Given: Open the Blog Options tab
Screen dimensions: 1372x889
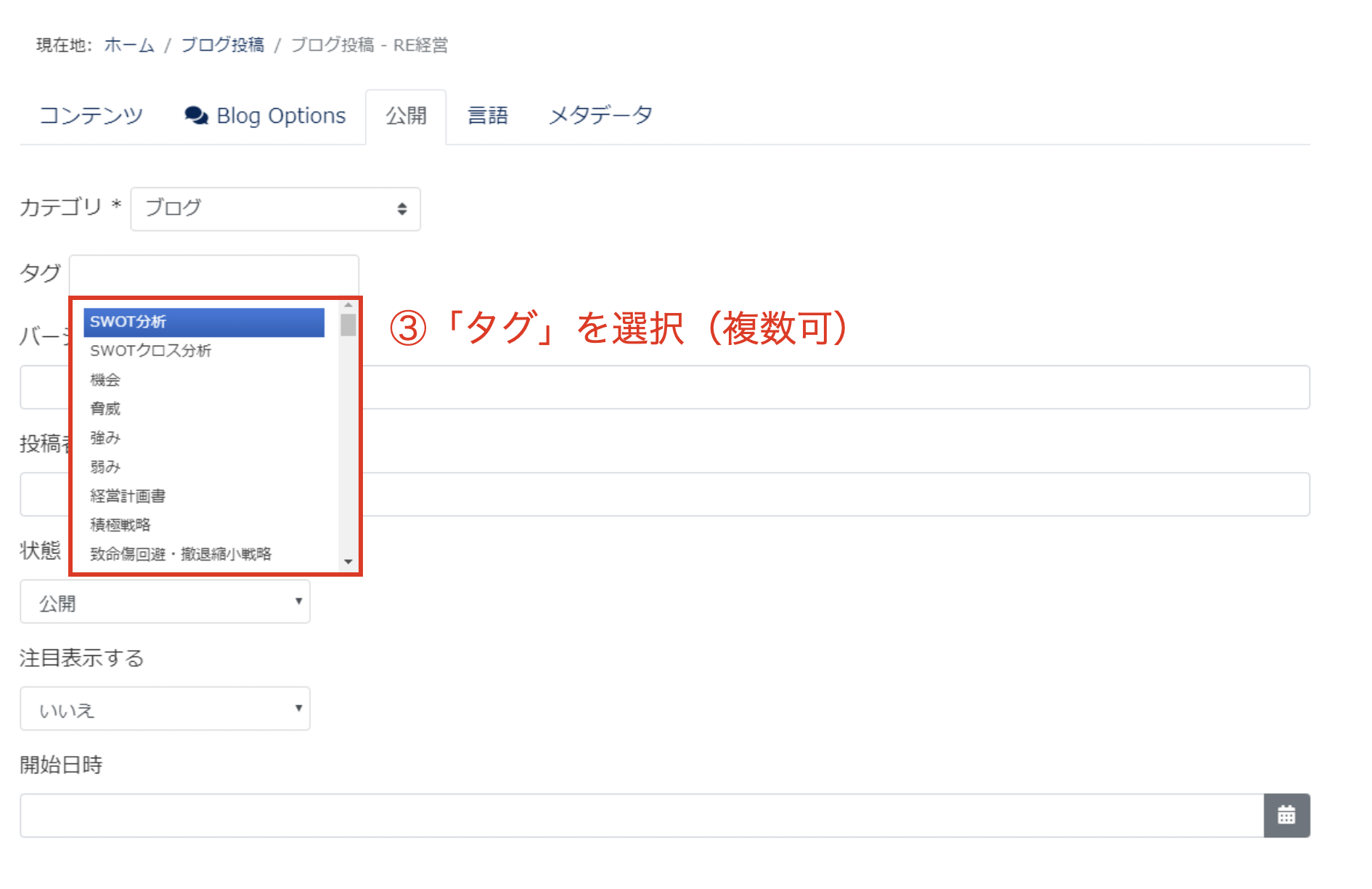Looking at the screenshot, I should tap(265, 115).
